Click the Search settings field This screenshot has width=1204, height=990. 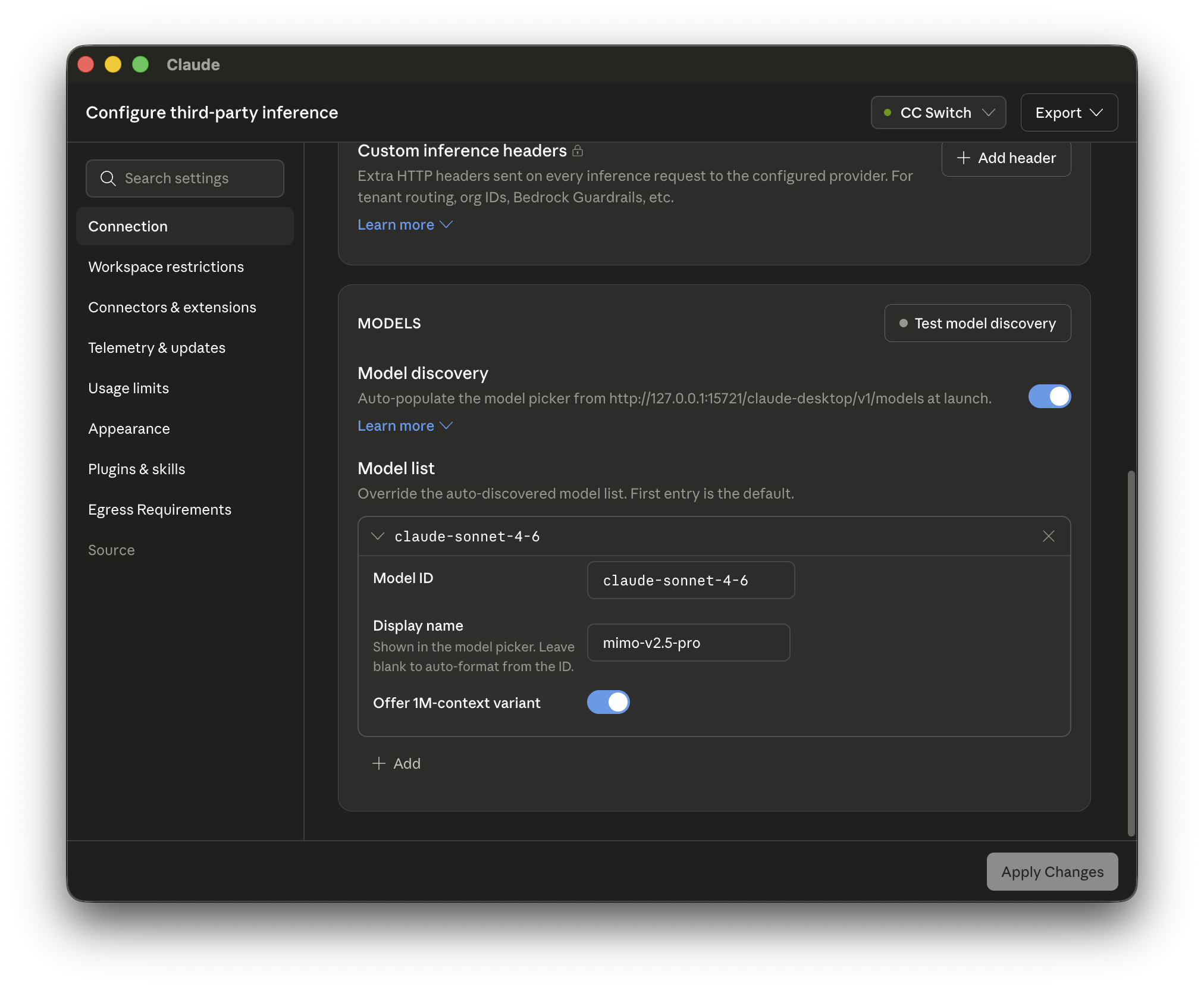(x=185, y=178)
